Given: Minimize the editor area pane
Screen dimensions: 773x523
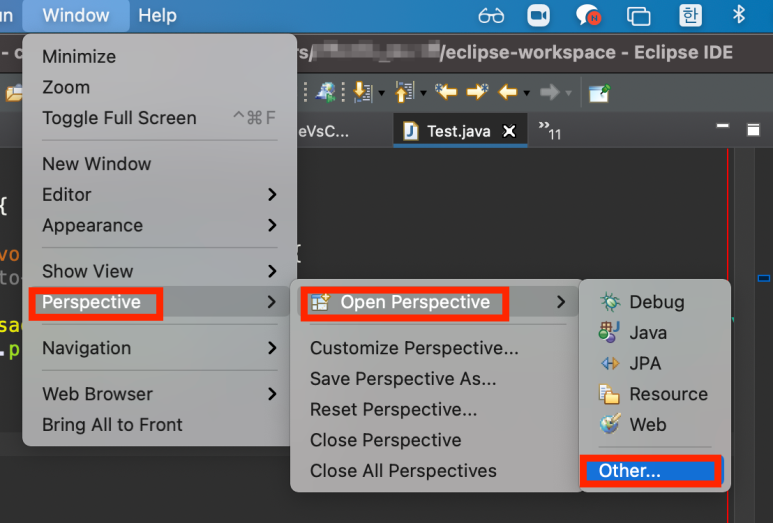Looking at the screenshot, I should 723,126.
